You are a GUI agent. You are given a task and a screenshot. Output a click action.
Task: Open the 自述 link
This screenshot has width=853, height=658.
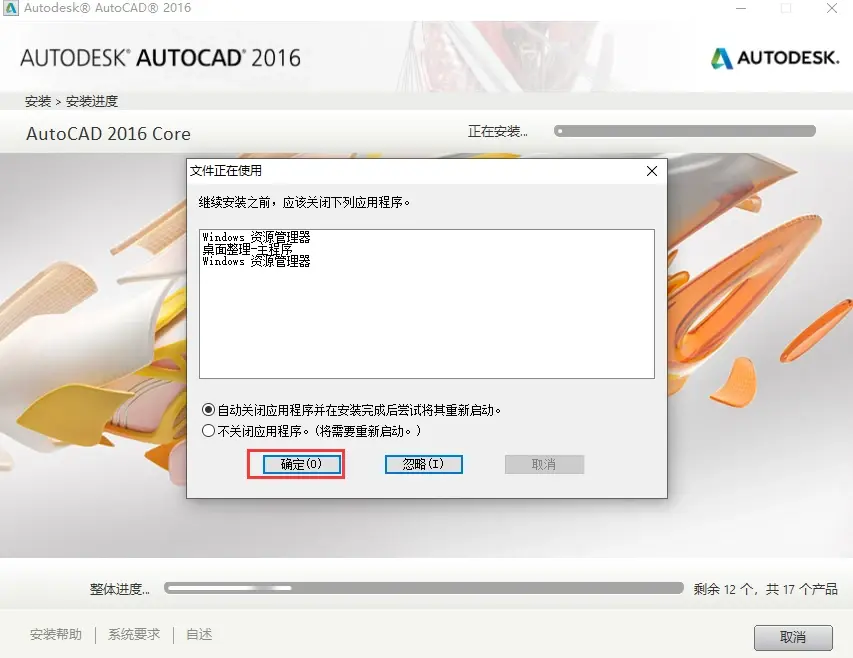point(199,635)
